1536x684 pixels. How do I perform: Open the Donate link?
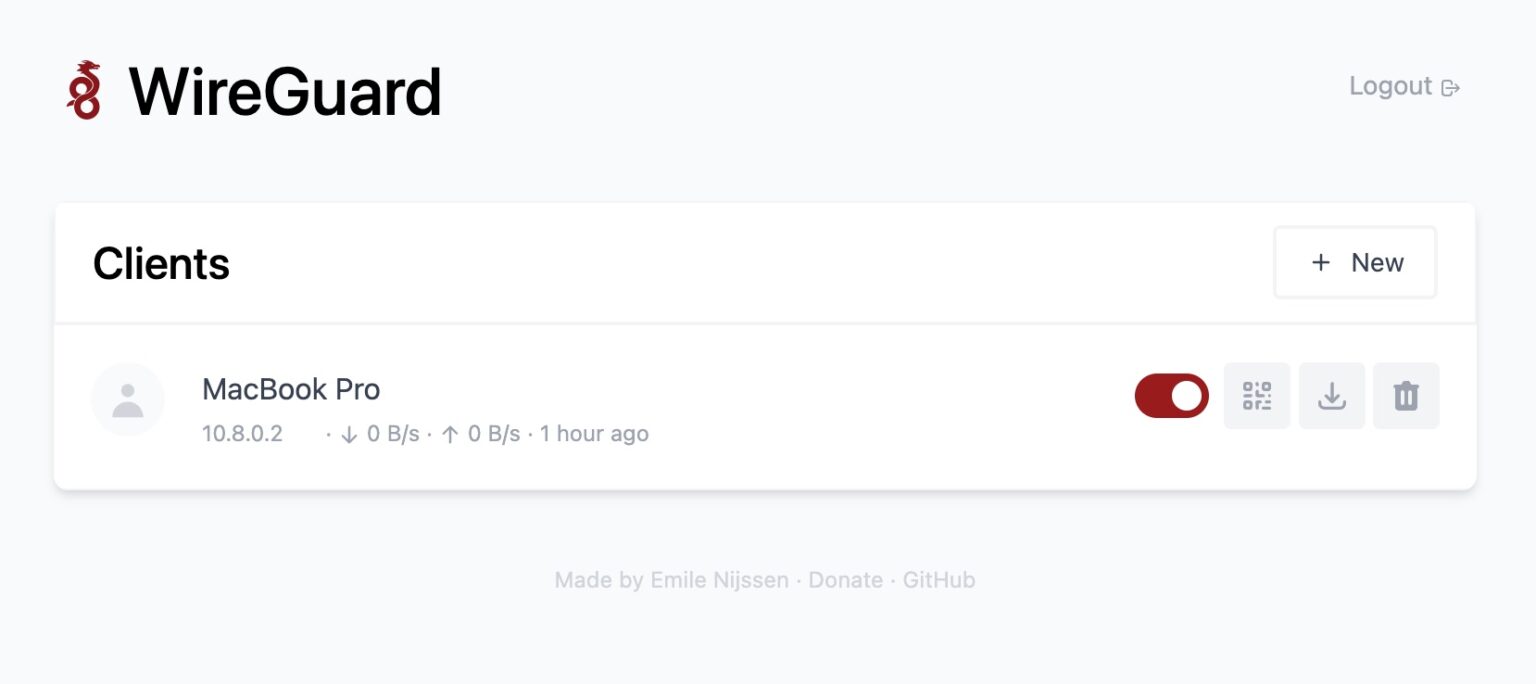point(846,580)
